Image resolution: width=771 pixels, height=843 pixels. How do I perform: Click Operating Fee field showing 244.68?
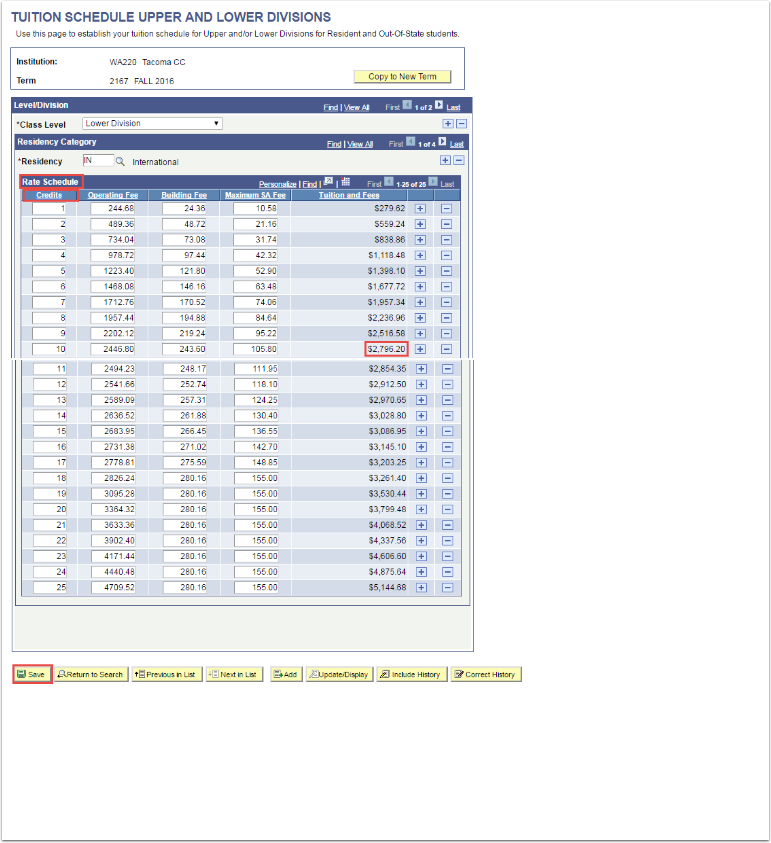pyautogui.click(x=112, y=209)
